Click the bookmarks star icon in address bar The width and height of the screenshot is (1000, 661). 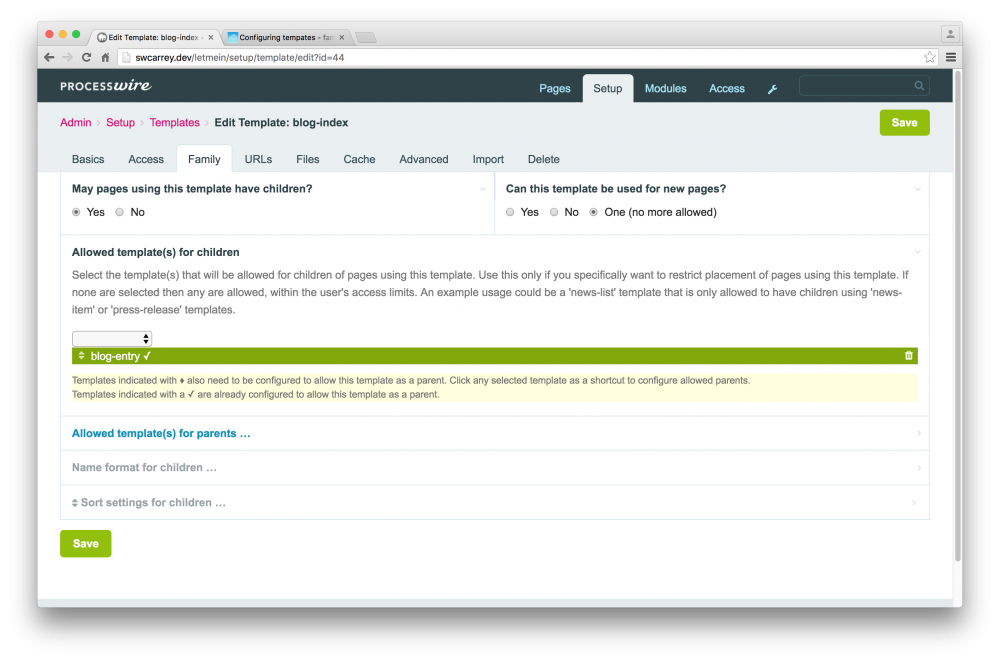(x=930, y=57)
